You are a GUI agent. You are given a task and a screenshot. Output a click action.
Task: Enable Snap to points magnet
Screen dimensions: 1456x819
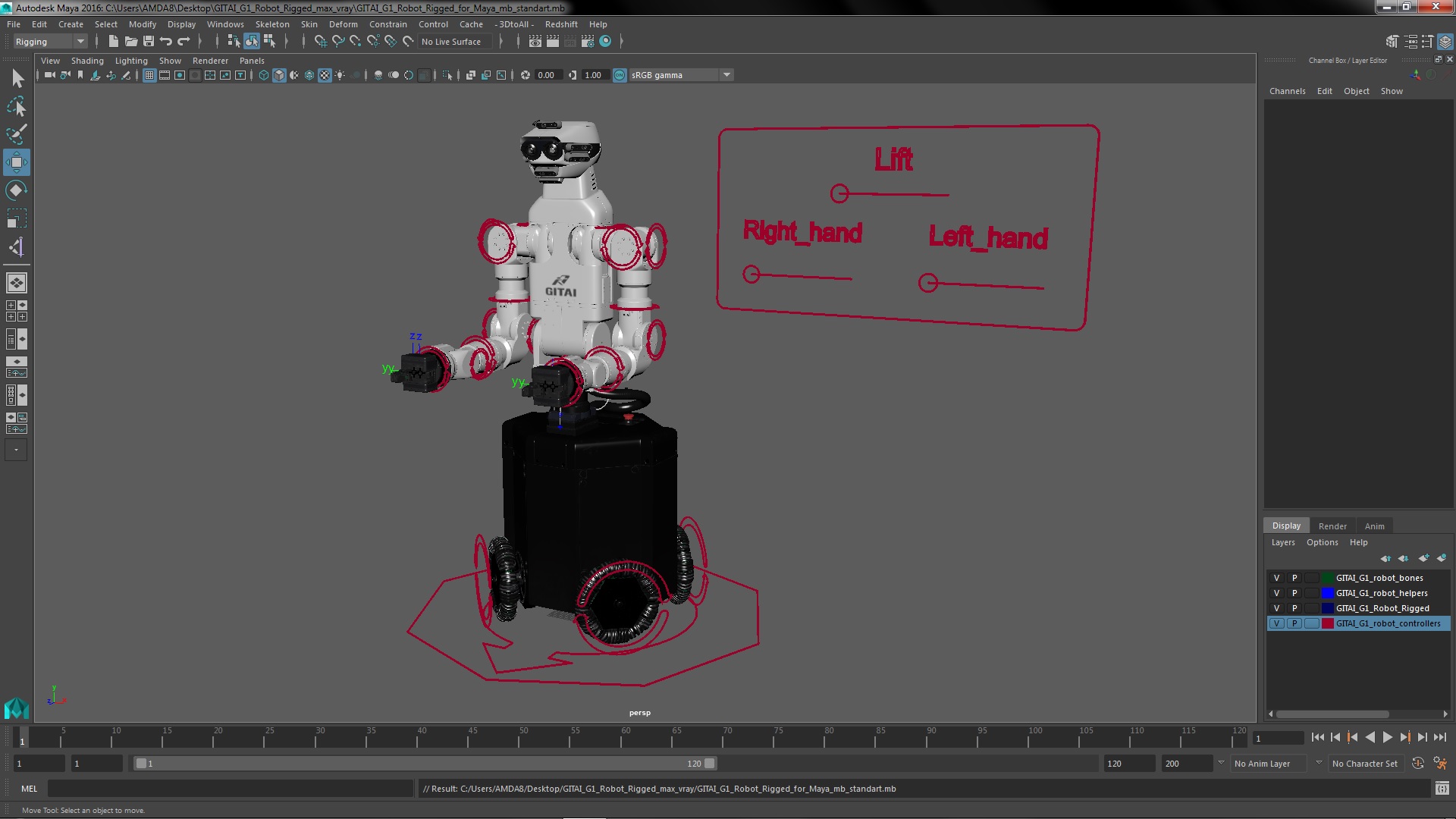coord(356,42)
